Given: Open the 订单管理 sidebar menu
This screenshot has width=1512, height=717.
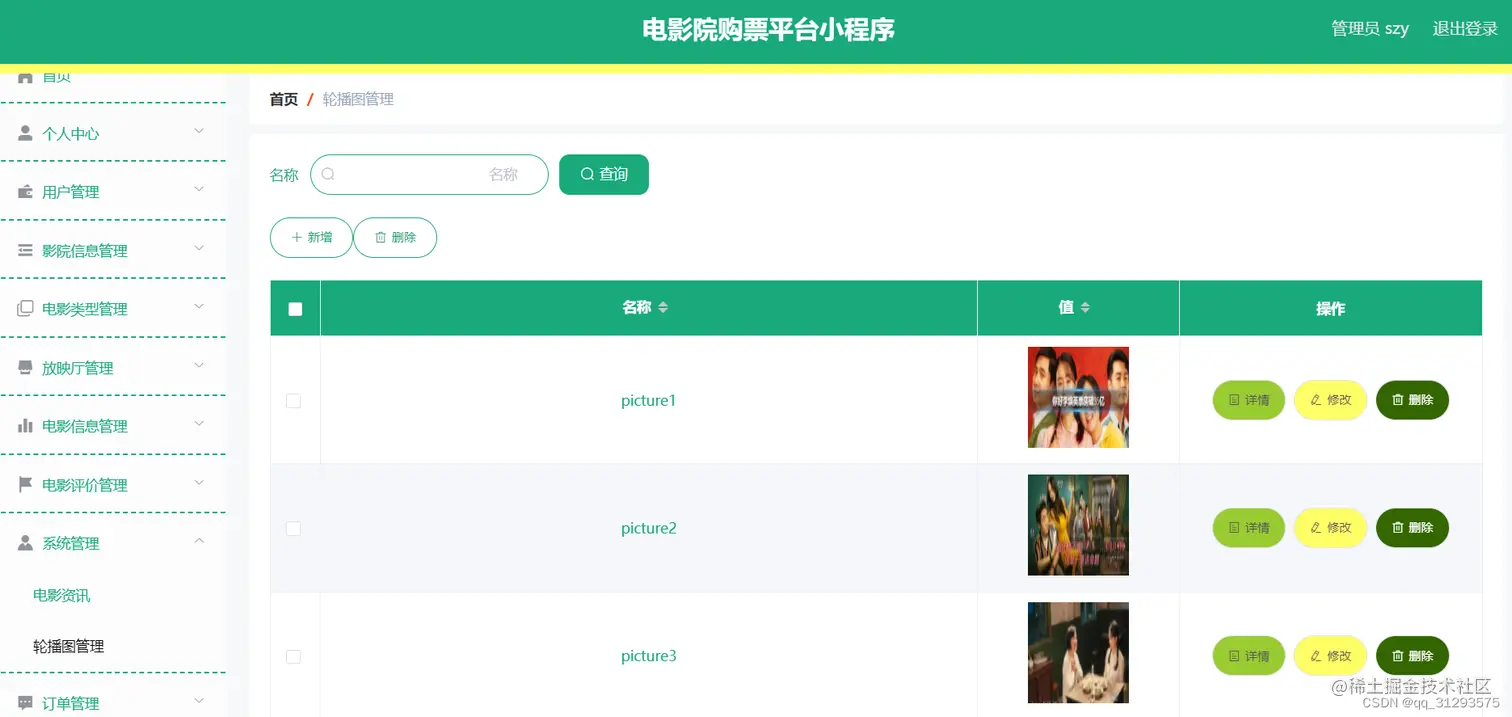Looking at the screenshot, I should click(x=113, y=703).
